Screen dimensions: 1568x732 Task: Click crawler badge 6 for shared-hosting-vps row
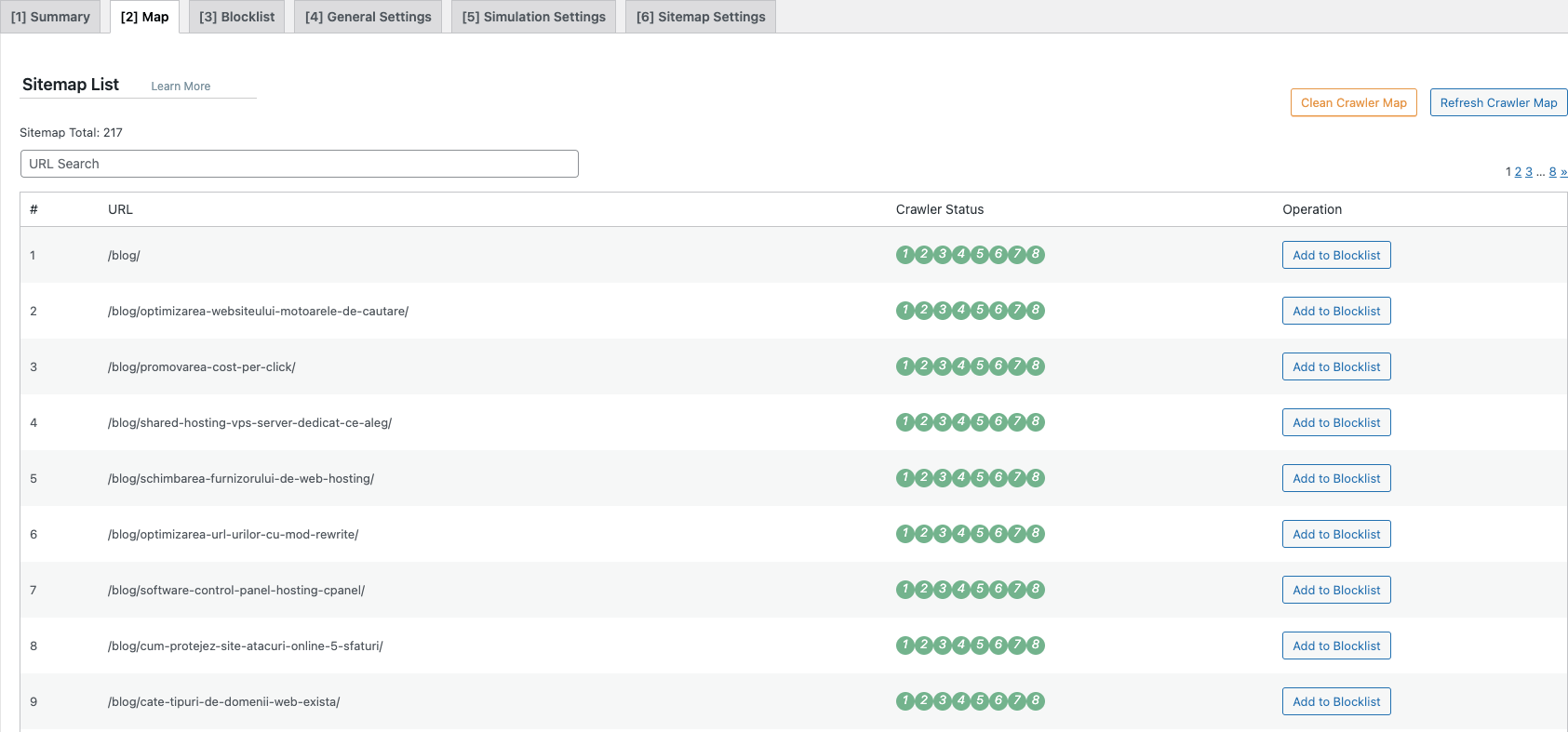pyautogui.click(x=998, y=422)
